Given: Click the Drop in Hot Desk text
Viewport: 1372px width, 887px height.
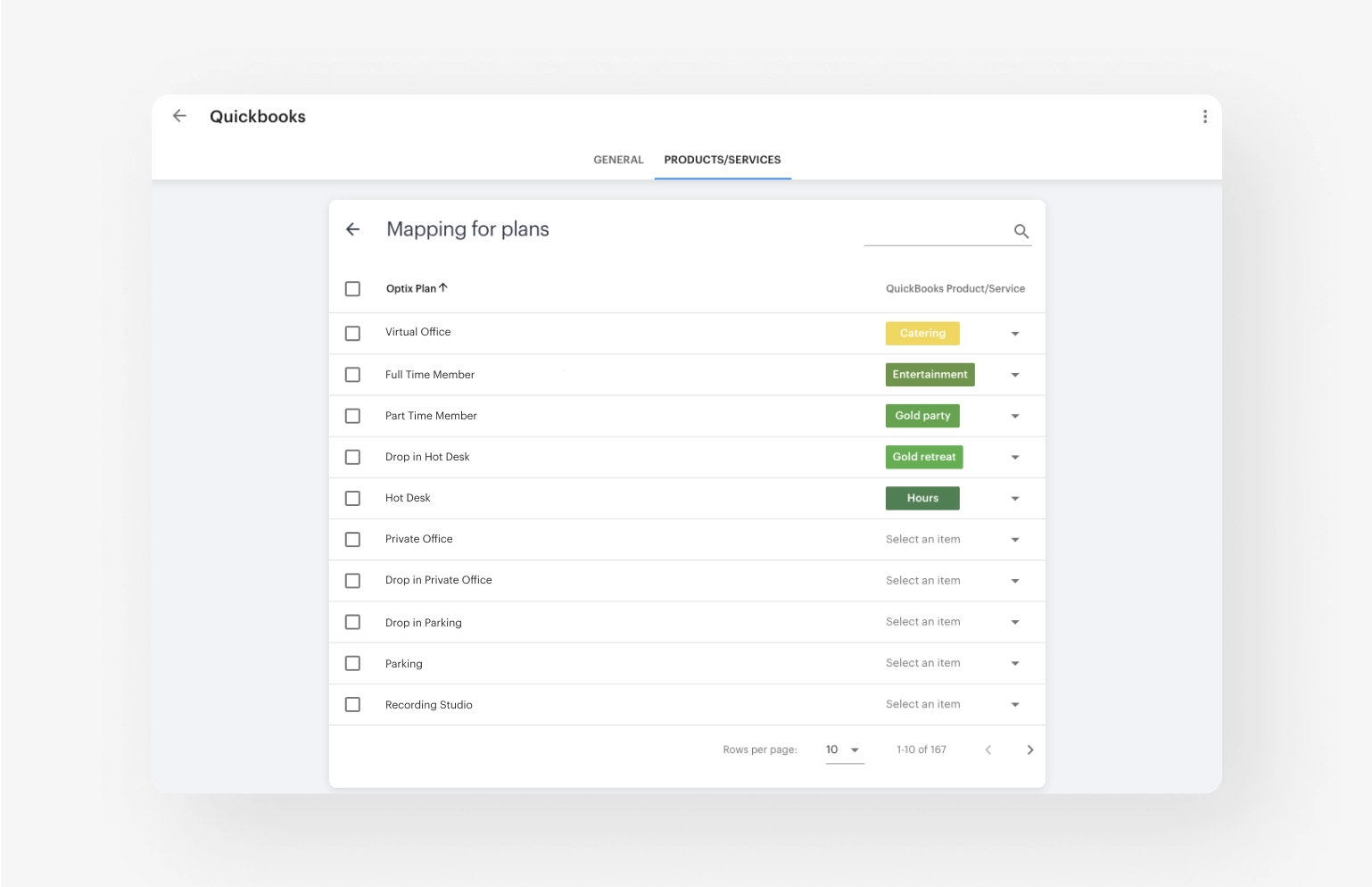Looking at the screenshot, I should pos(427,457).
